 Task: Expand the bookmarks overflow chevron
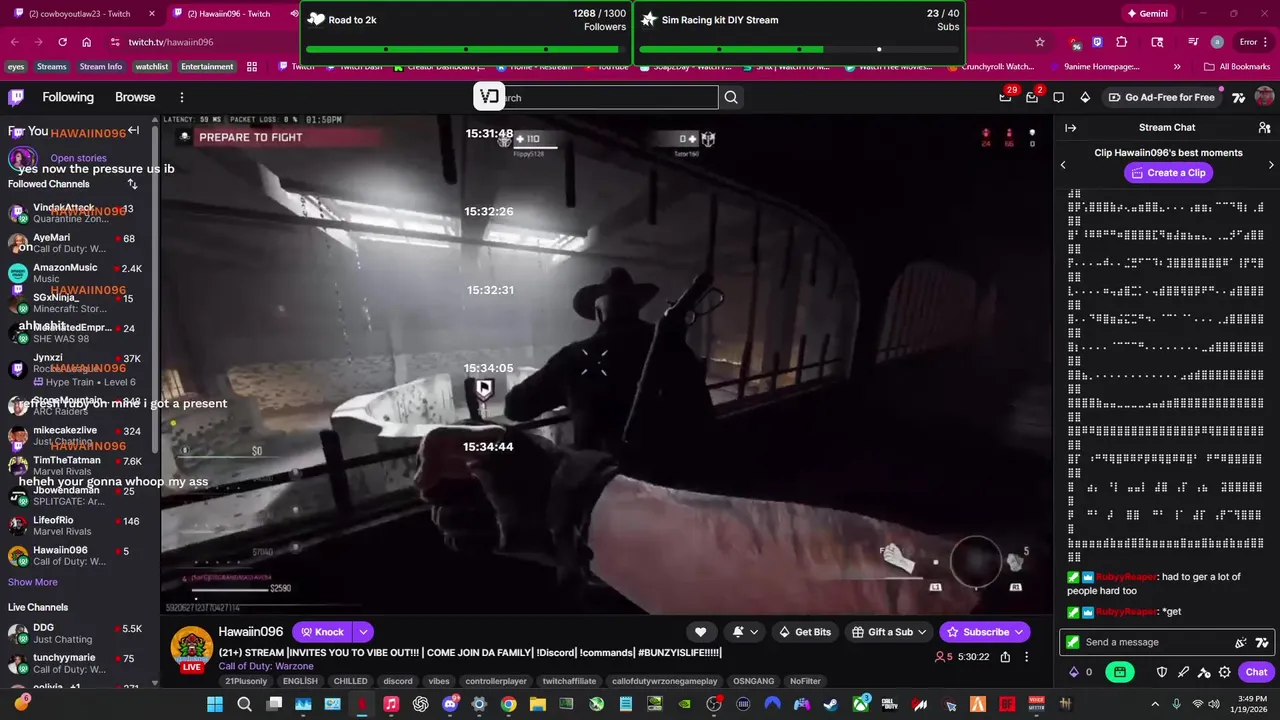point(1177,67)
